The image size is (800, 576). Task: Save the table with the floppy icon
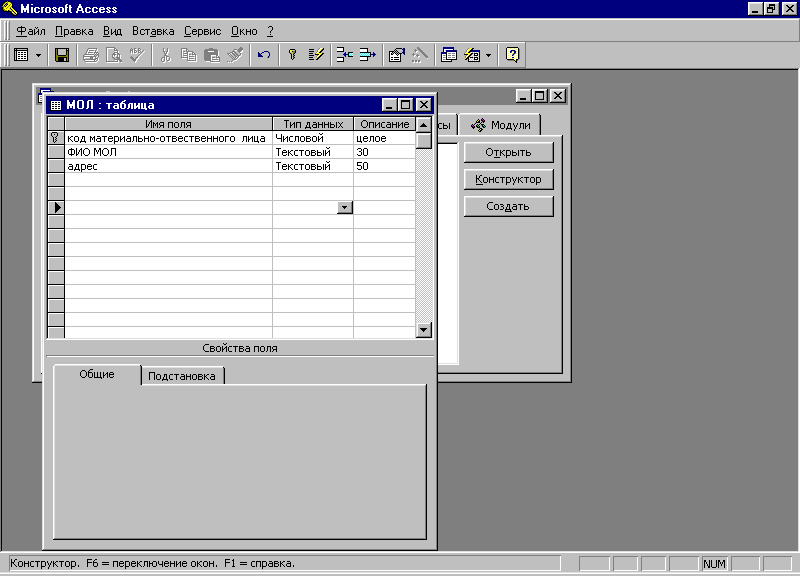pos(62,55)
